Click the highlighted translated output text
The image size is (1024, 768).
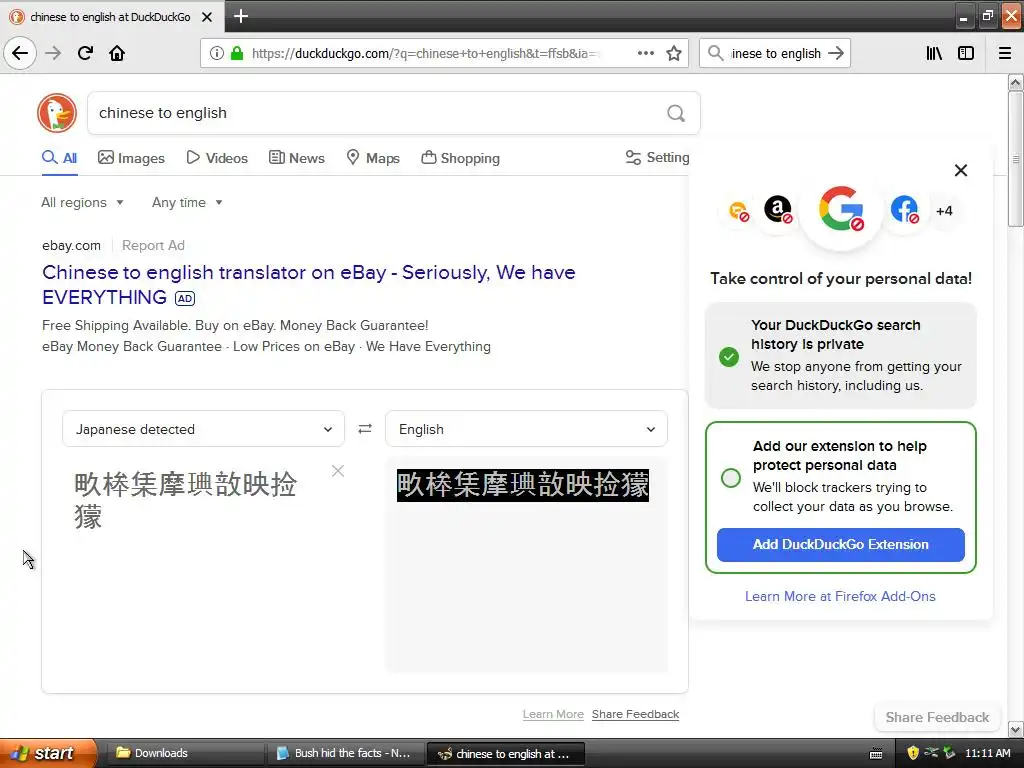[522, 485]
